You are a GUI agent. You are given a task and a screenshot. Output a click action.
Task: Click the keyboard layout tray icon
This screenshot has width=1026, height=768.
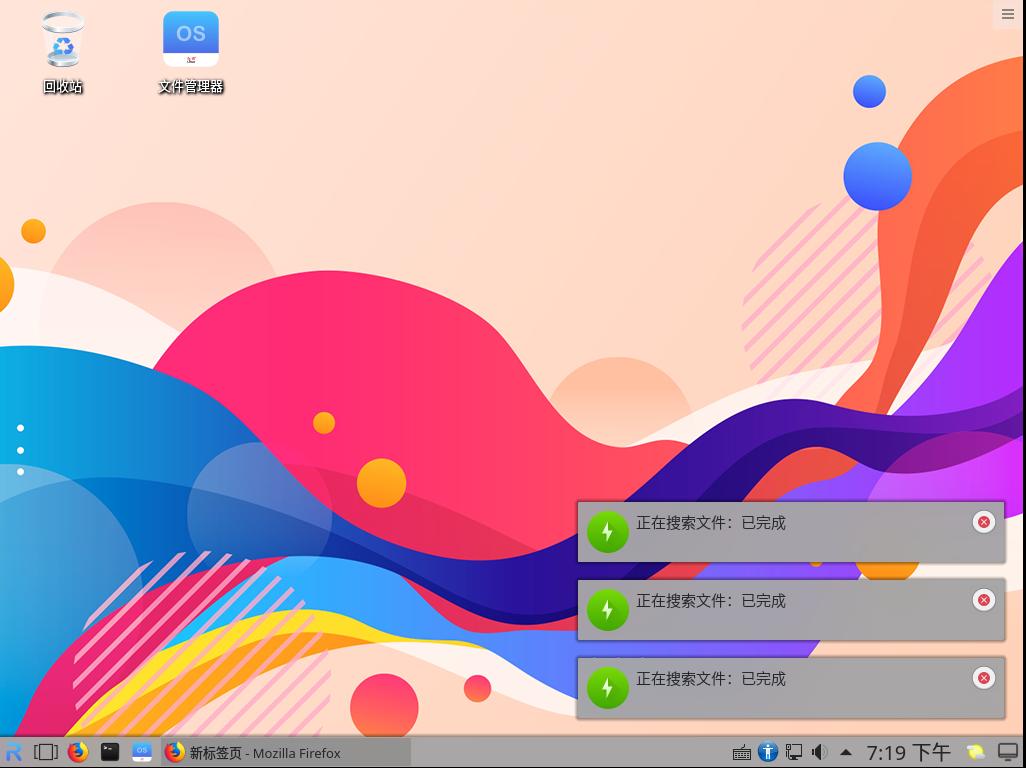tap(742, 752)
